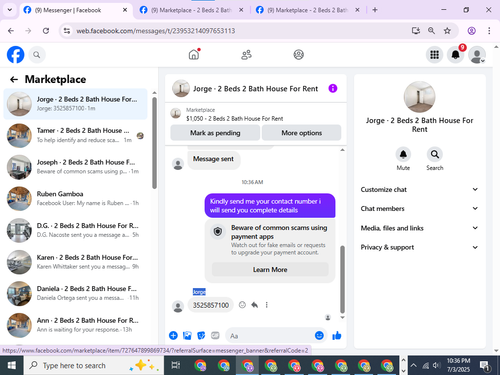Open the Groups icon in top navigation
500x375 pixels.
tap(298, 54)
